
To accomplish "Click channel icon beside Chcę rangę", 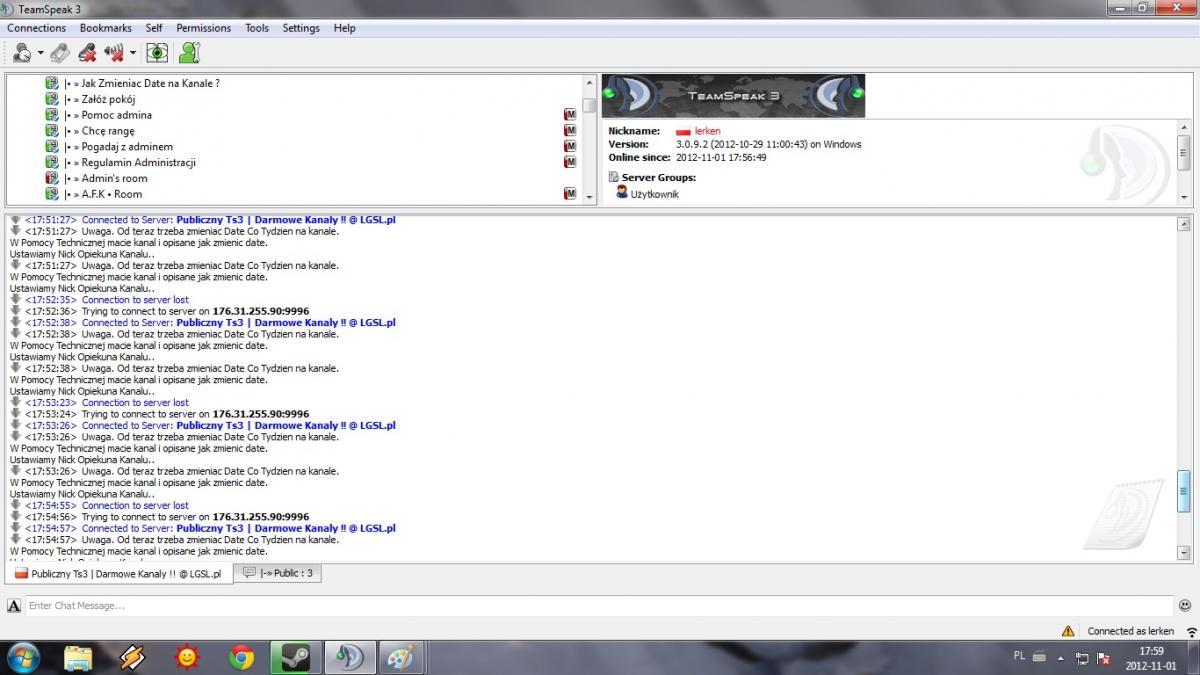I will (52, 131).
